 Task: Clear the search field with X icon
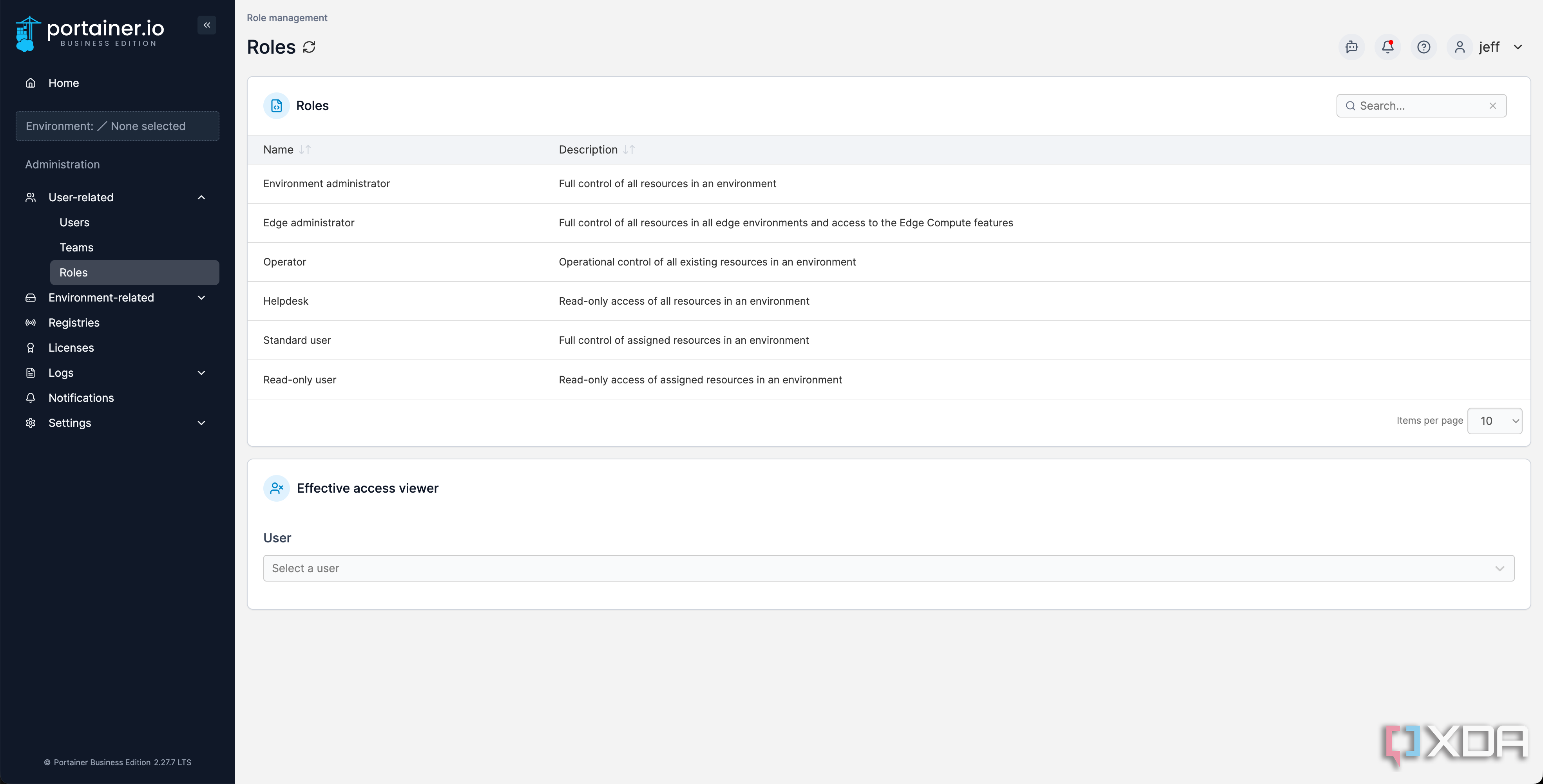1493,106
